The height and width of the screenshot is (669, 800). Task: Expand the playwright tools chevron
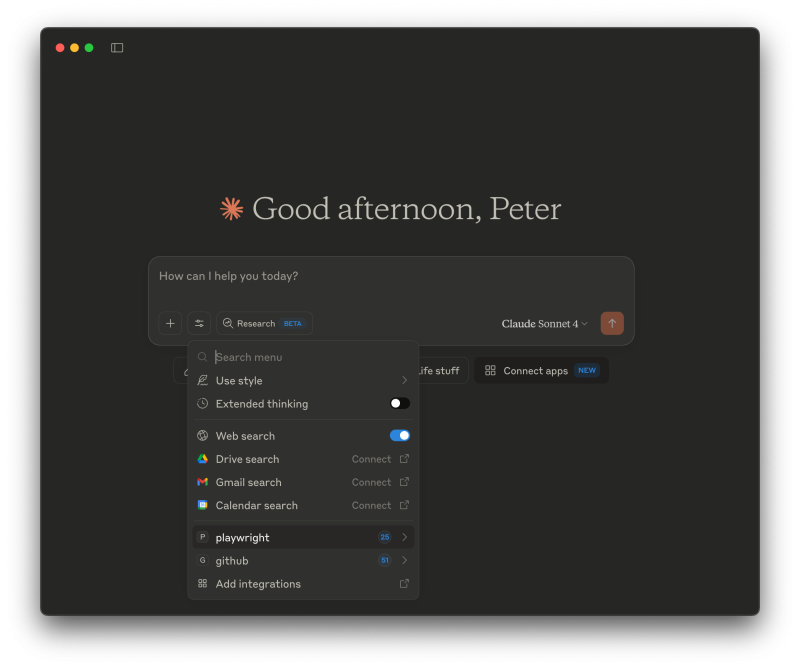pyautogui.click(x=404, y=537)
